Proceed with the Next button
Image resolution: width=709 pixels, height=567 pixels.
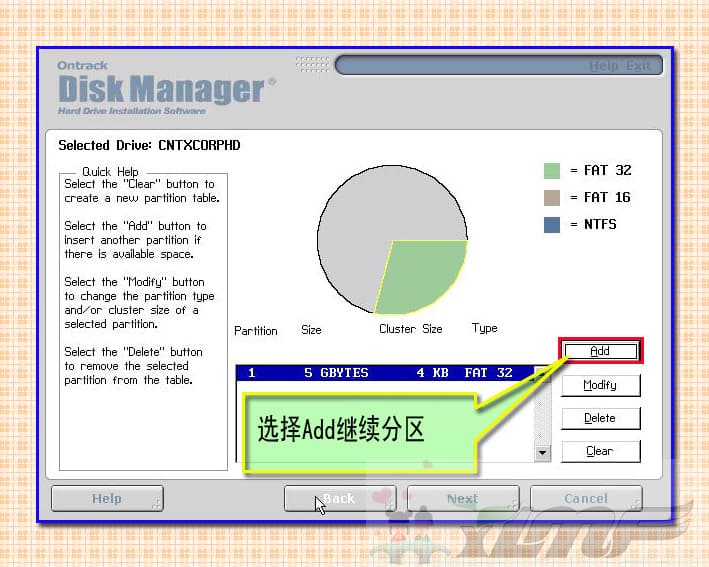tap(463, 499)
